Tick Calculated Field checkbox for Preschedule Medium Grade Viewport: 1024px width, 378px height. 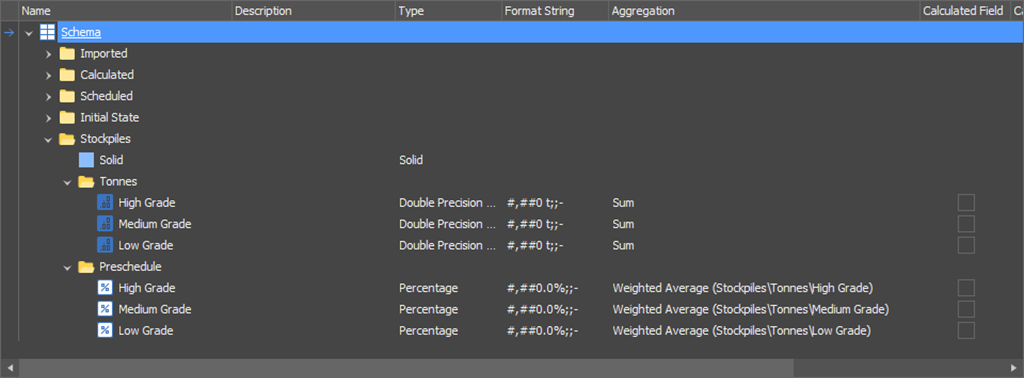(x=967, y=309)
